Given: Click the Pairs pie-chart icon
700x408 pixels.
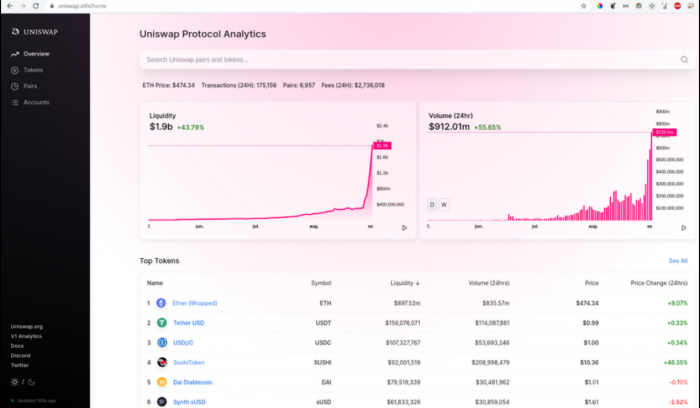Looking at the screenshot, I should pyautogui.click(x=15, y=86).
